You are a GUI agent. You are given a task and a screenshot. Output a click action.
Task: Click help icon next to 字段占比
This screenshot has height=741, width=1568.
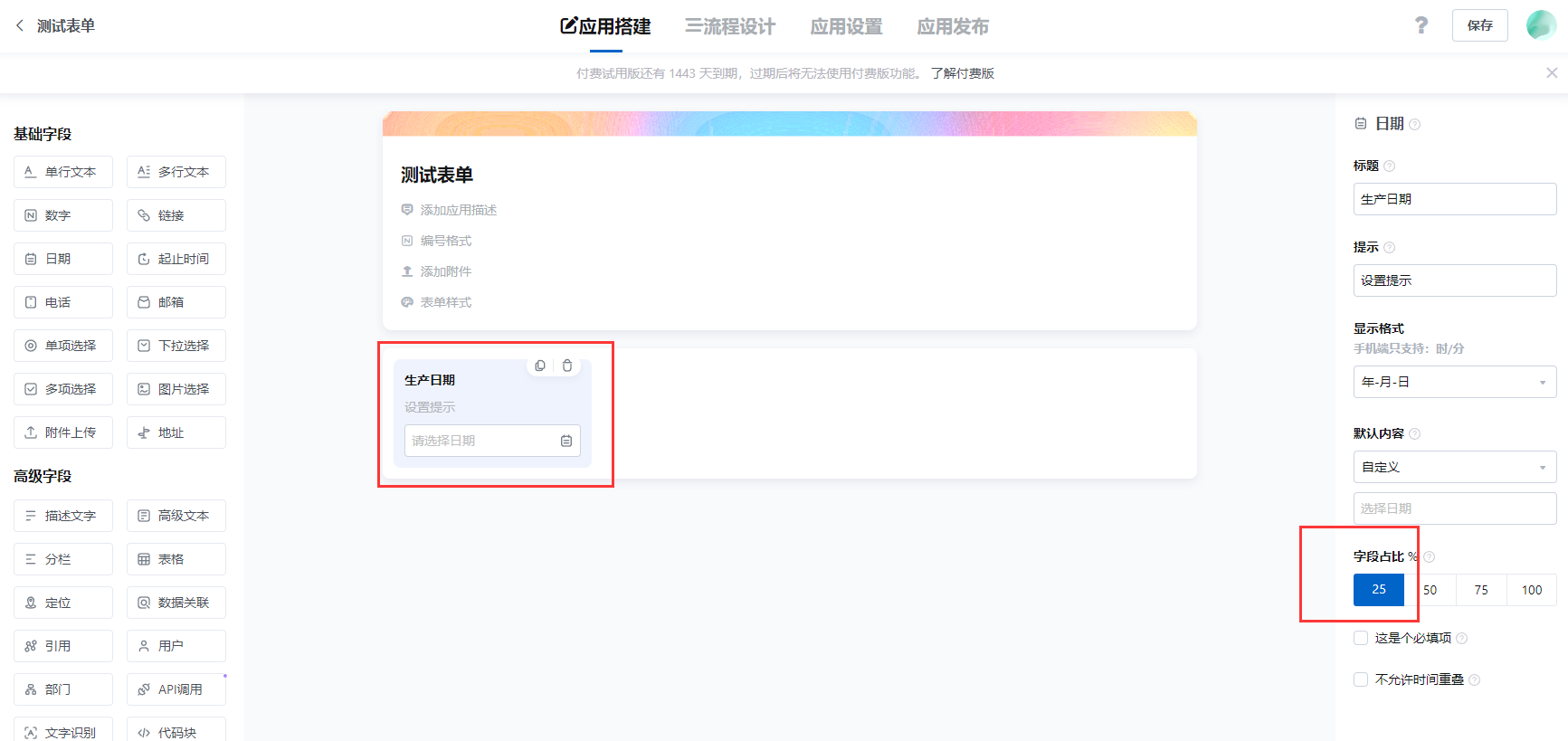(x=1430, y=557)
